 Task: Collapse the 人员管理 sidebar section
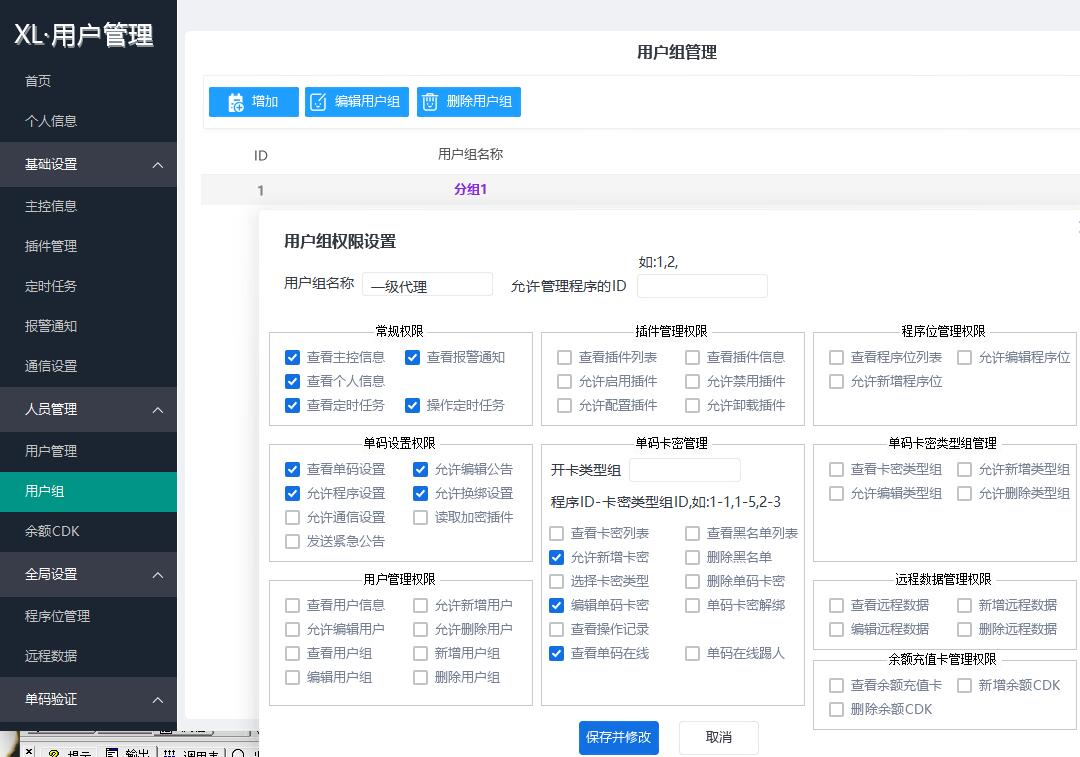[88, 409]
